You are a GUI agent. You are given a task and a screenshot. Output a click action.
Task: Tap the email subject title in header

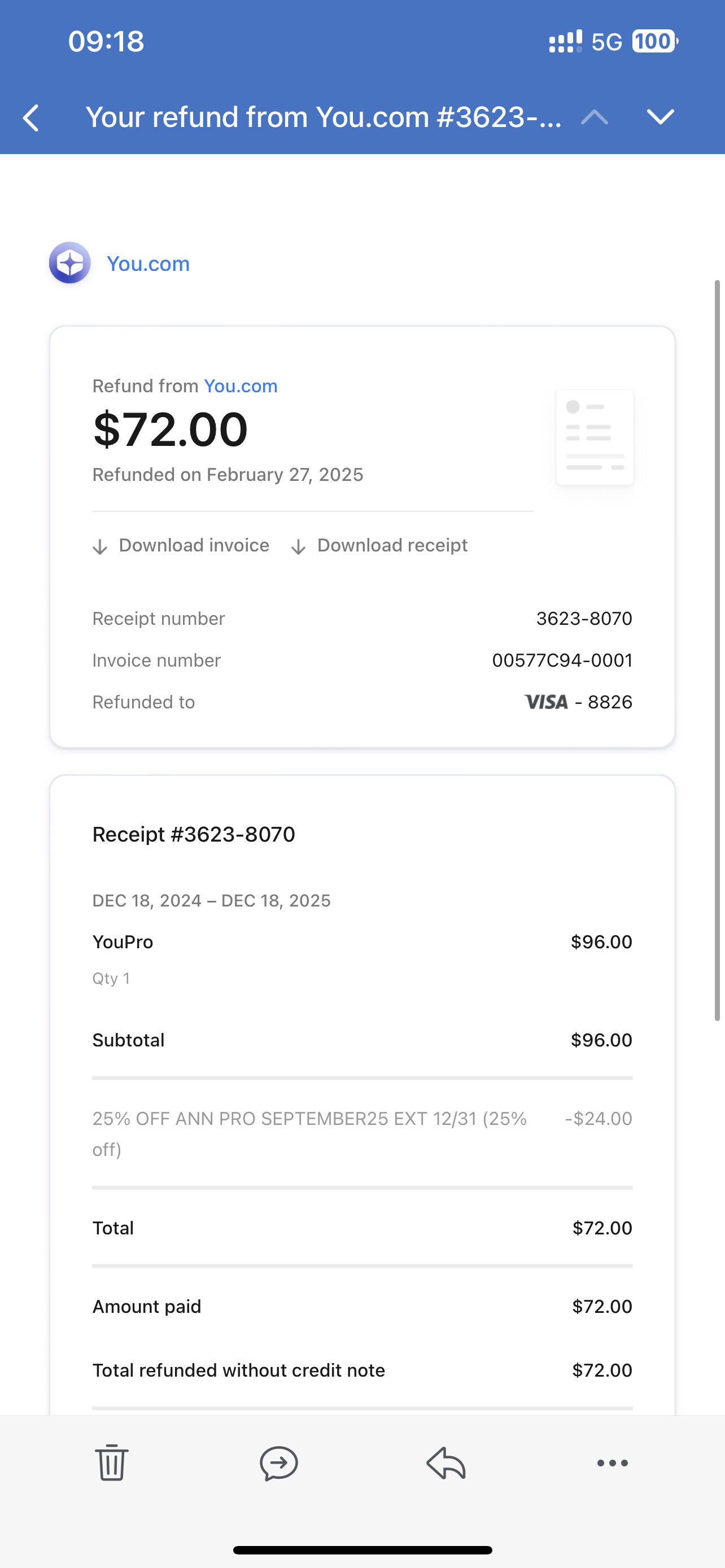[x=322, y=117]
